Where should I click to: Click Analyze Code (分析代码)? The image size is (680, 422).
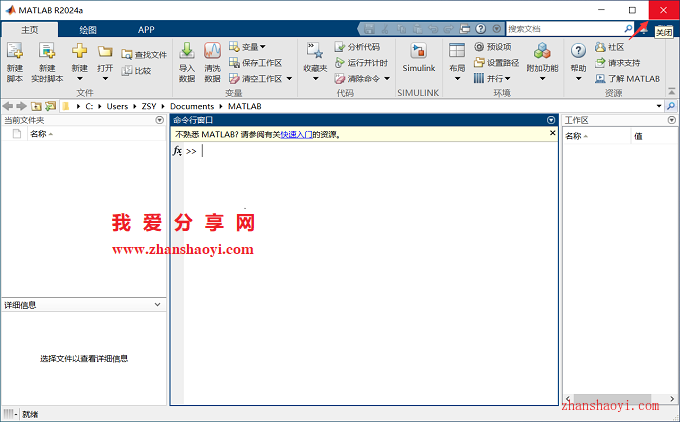tap(357, 46)
